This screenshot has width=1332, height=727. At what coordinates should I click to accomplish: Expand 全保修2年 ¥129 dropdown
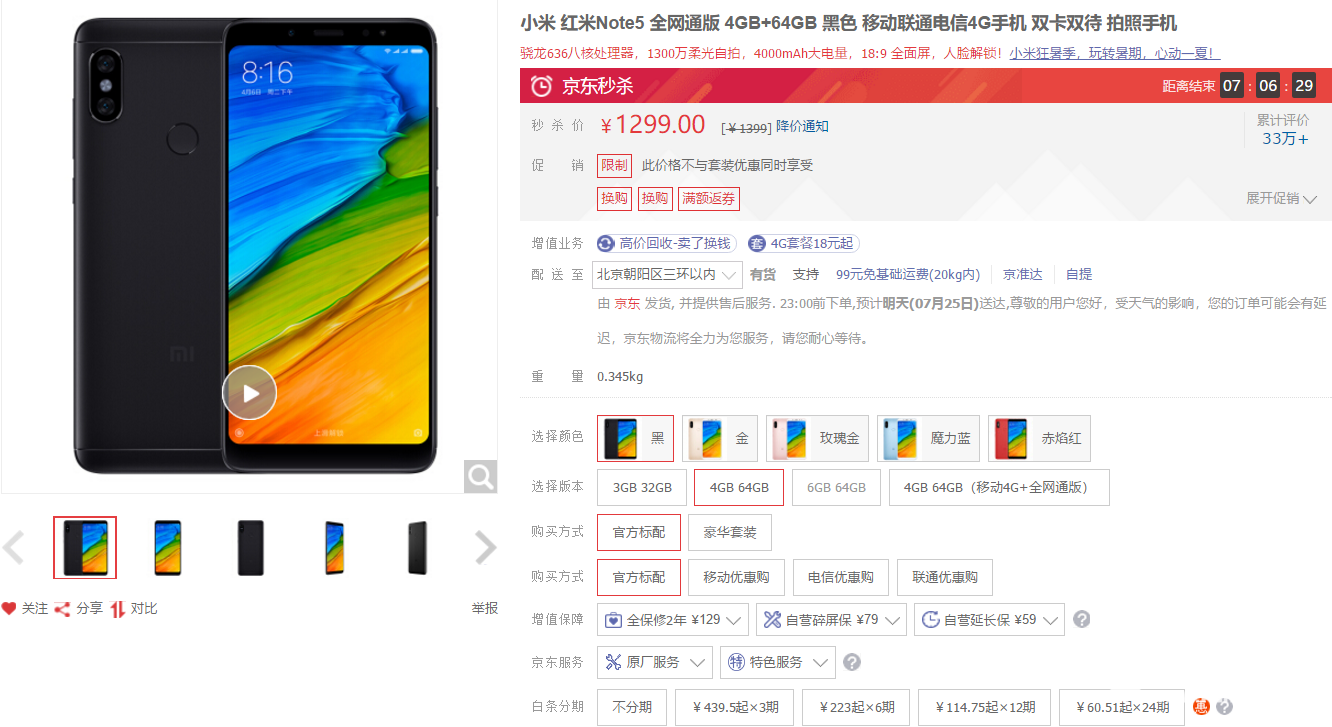coord(673,620)
